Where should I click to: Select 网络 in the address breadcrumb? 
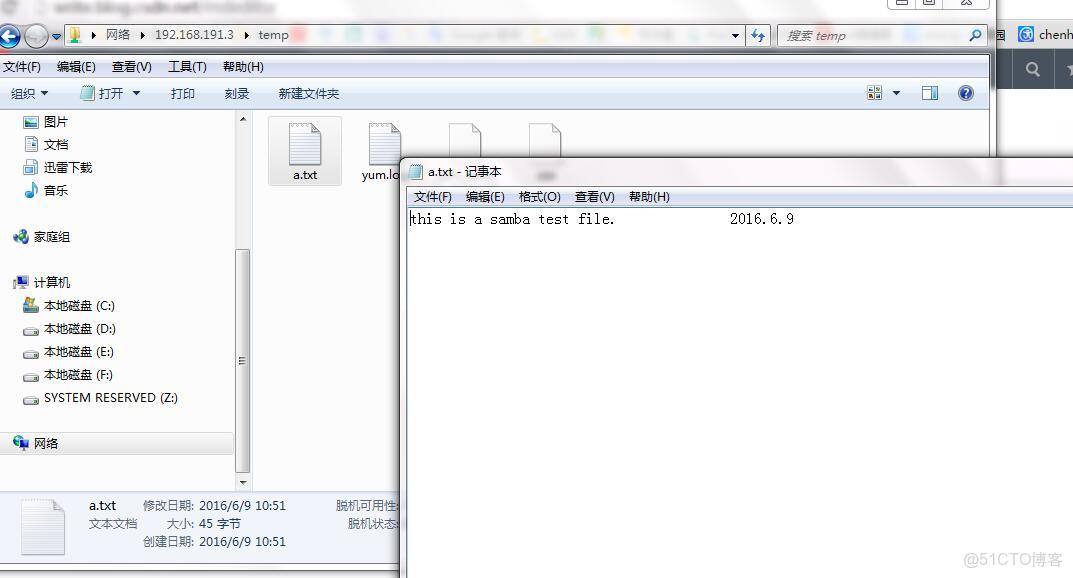(x=118, y=35)
